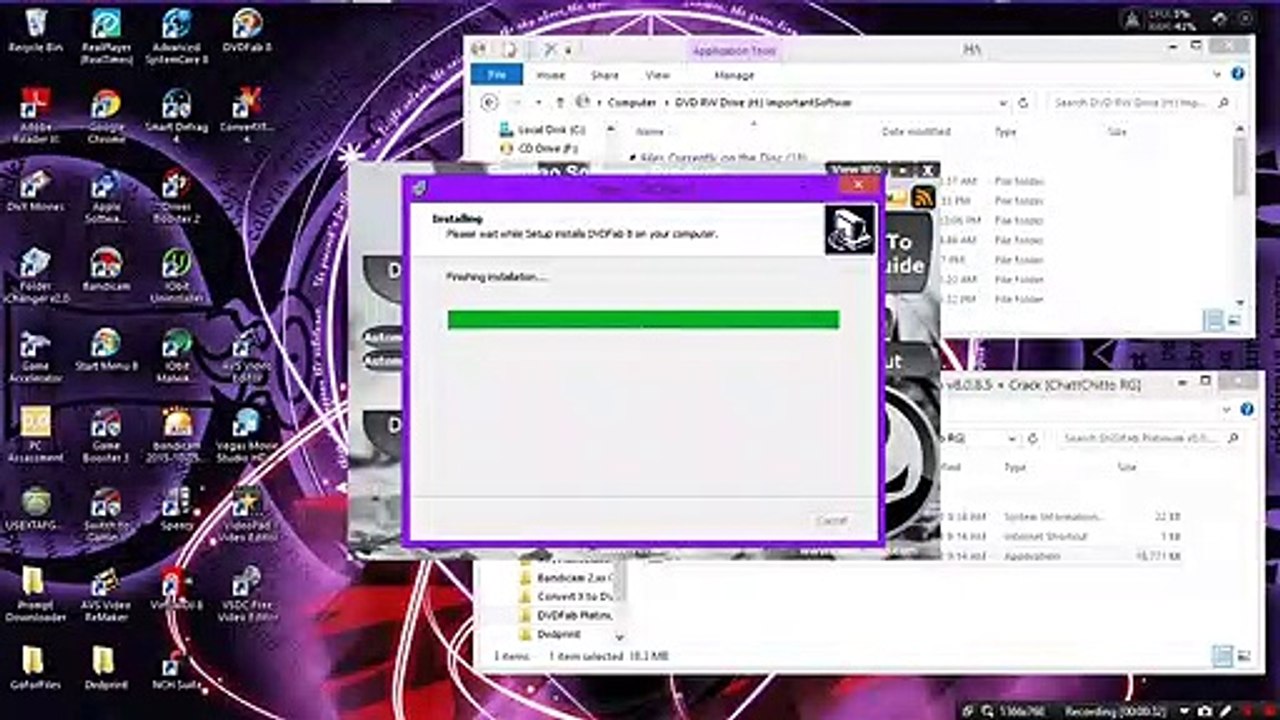Click Cancel in the DVDFab installer
Screen dimensions: 1280x720
[831, 520]
